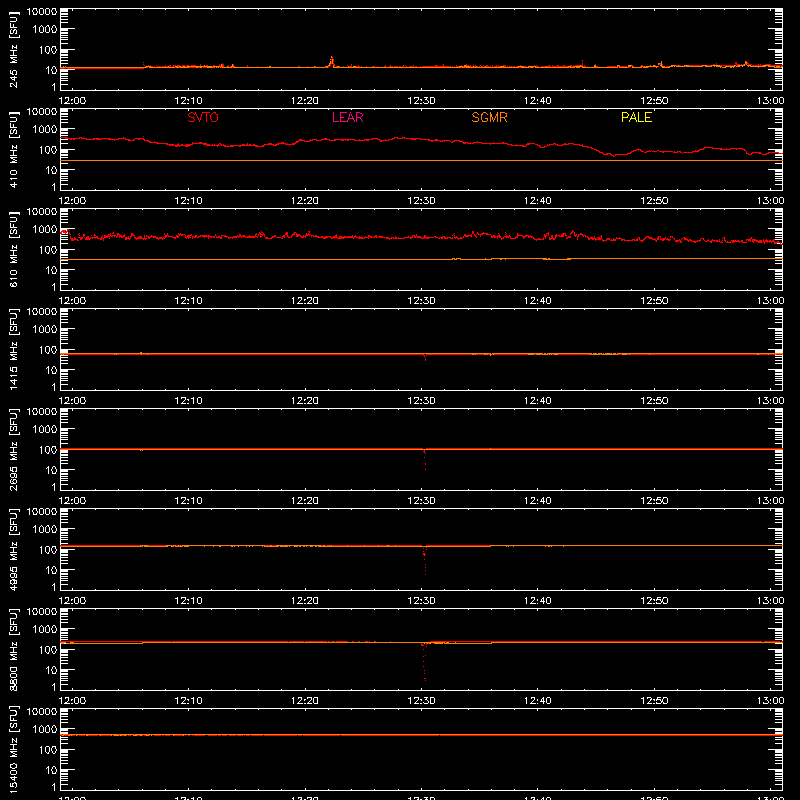Click the 8800 MHz dropout points near 12:30
The width and height of the screenshot is (800, 800).
point(424,662)
